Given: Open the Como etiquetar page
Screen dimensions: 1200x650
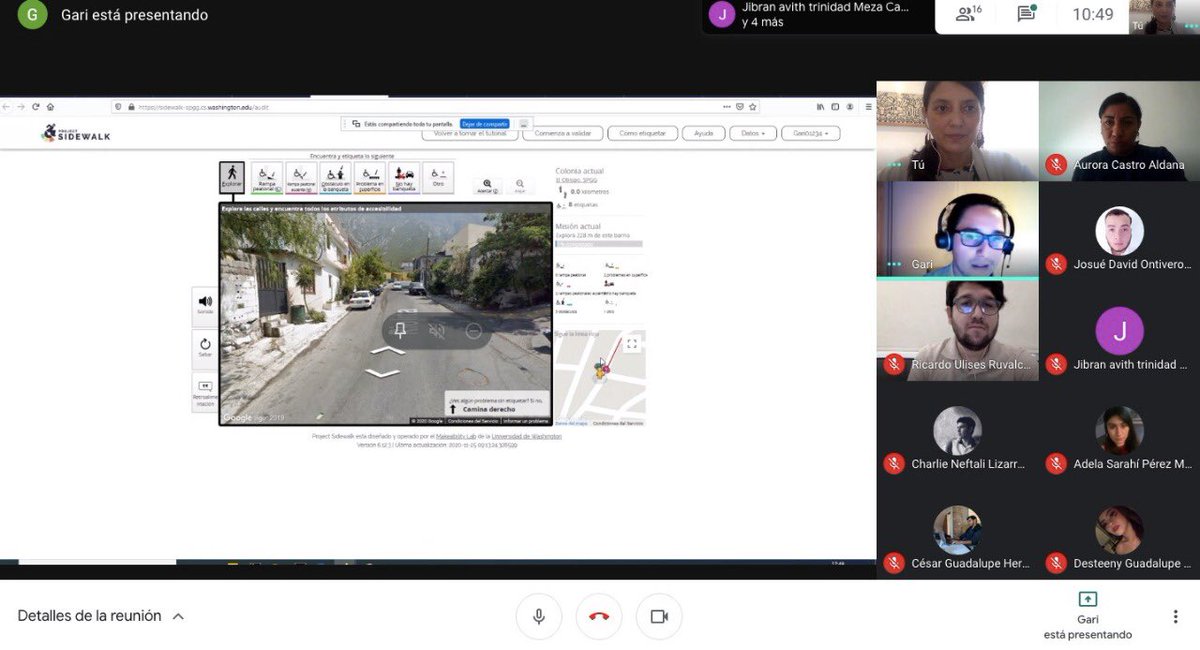Looking at the screenshot, I should click(x=643, y=133).
